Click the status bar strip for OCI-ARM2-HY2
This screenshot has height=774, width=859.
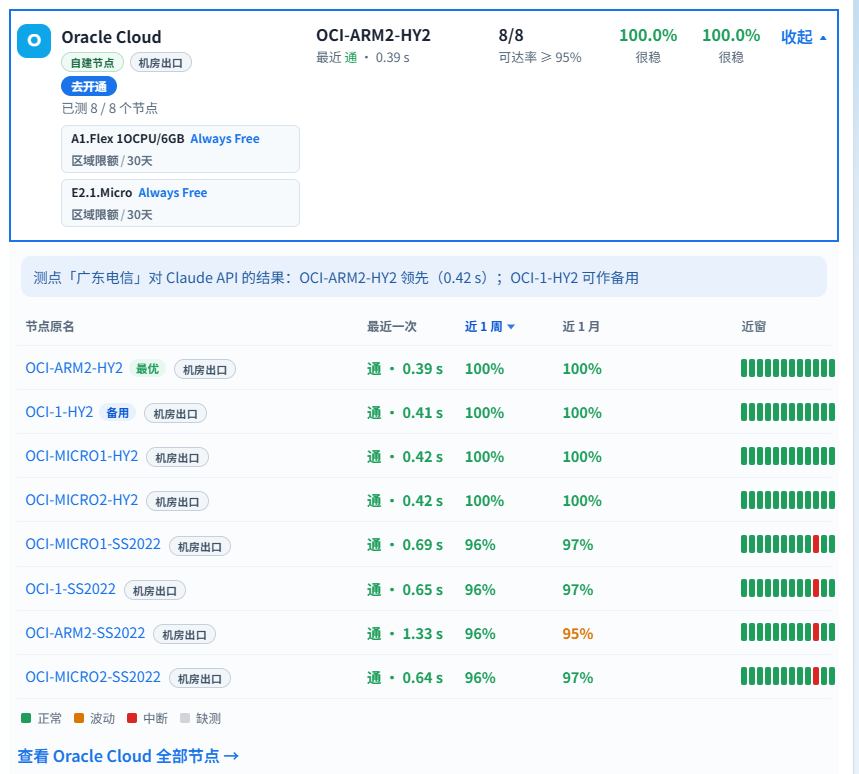[x=788, y=368]
